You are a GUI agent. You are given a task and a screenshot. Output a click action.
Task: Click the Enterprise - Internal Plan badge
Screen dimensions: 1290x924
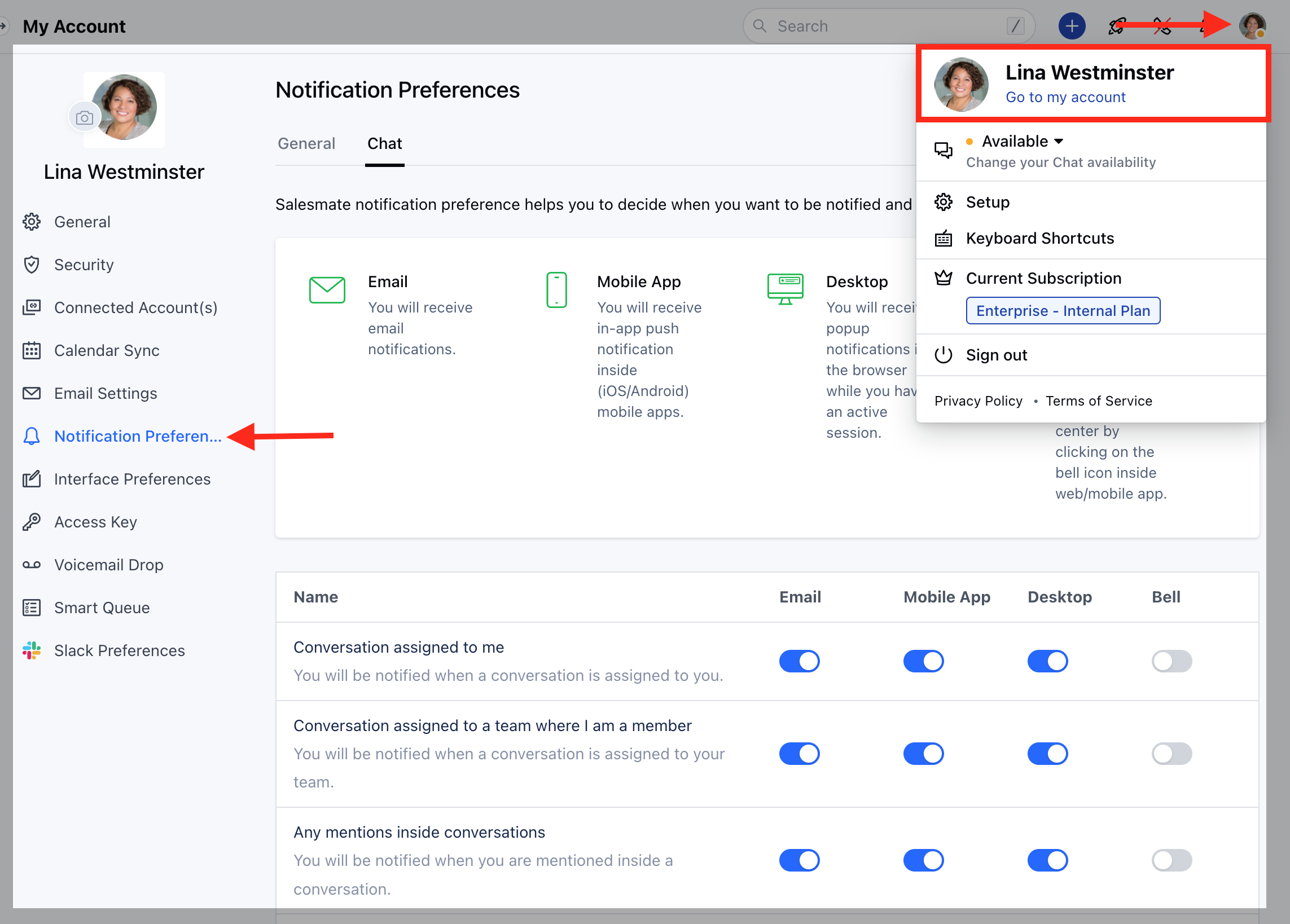(1063, 310)
